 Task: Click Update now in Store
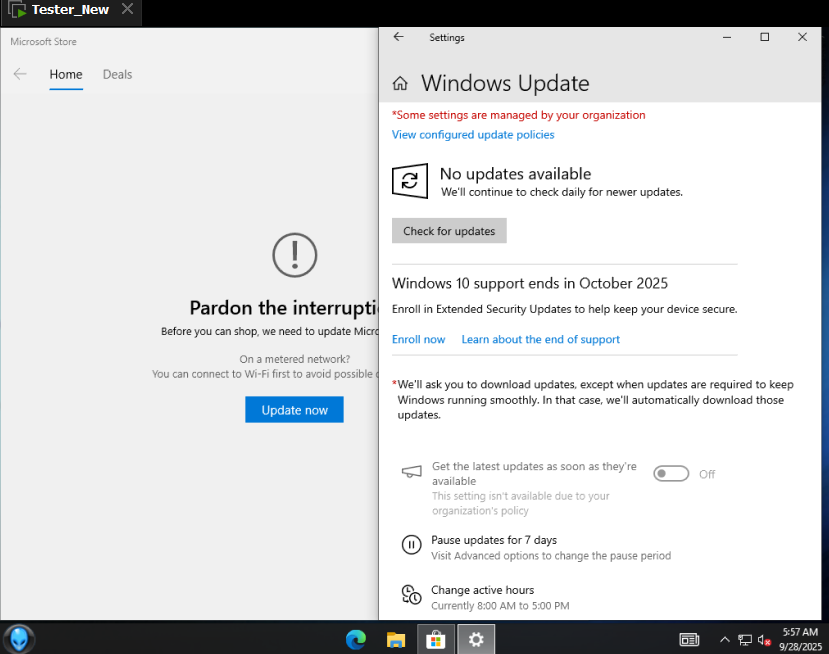tap(294, 410)
